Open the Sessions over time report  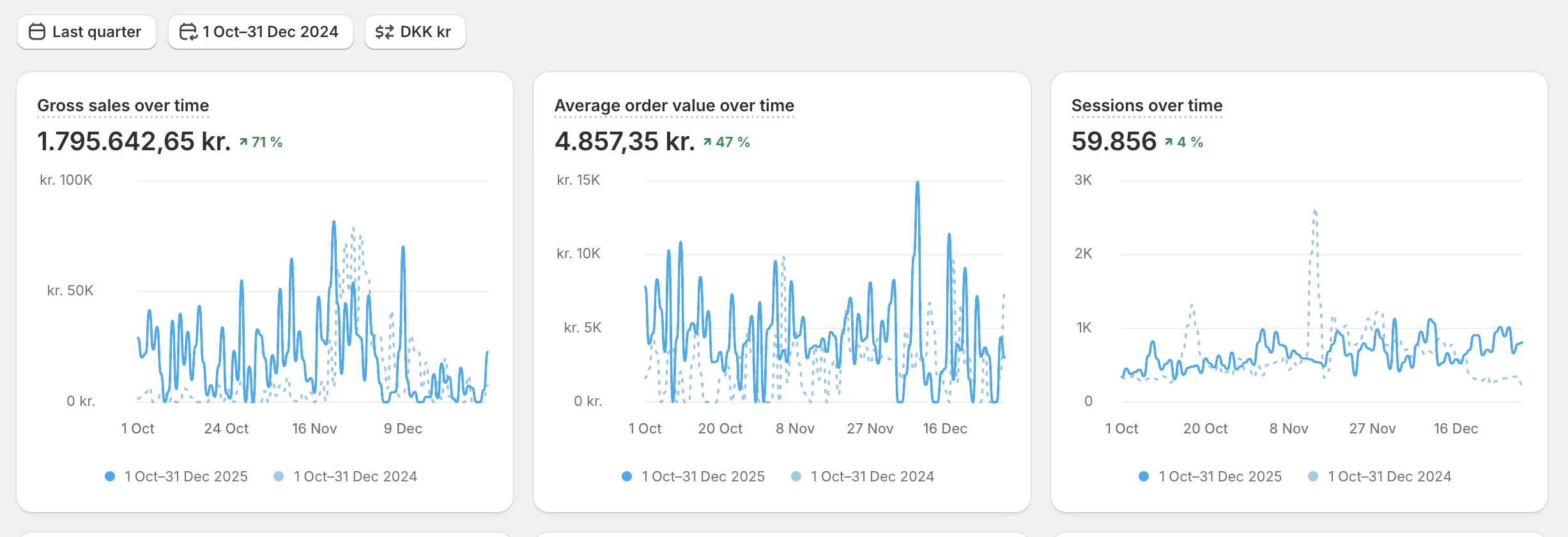[x=1147, y=105]
